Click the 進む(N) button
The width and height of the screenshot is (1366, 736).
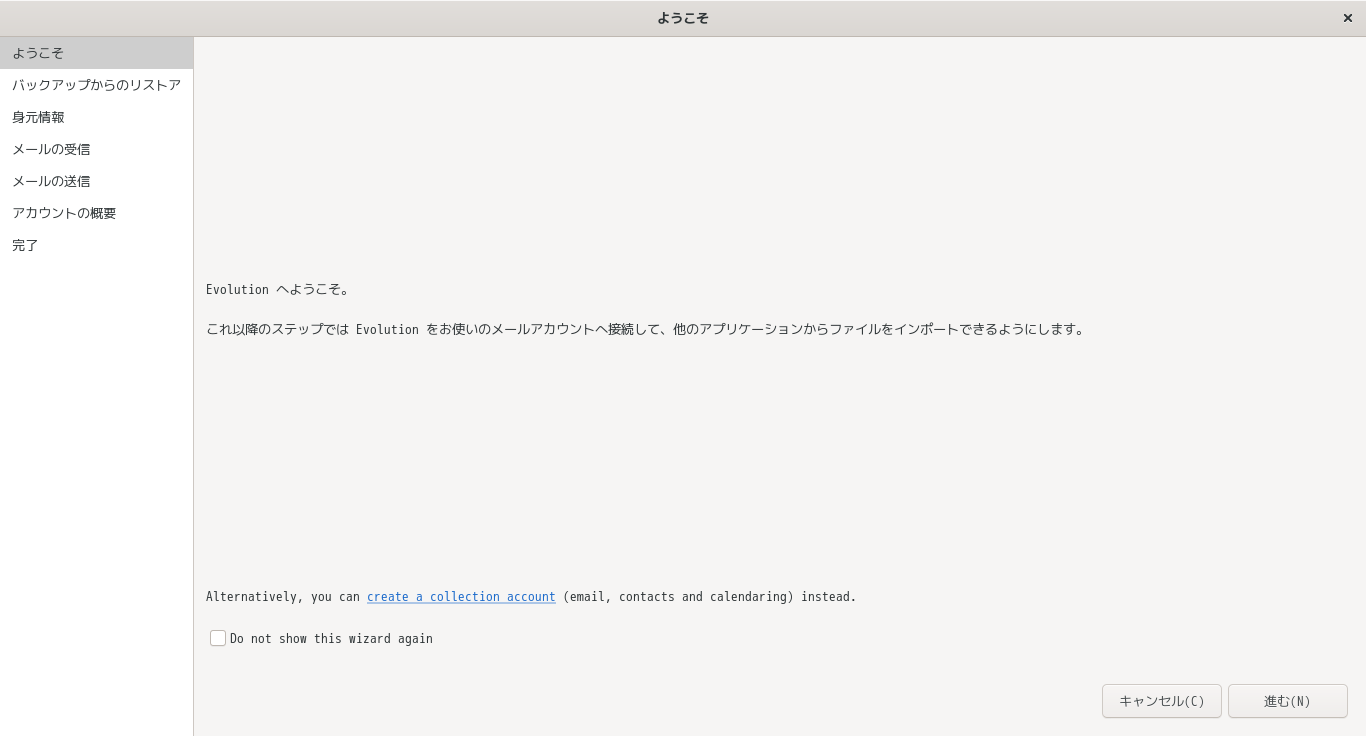1288,701
